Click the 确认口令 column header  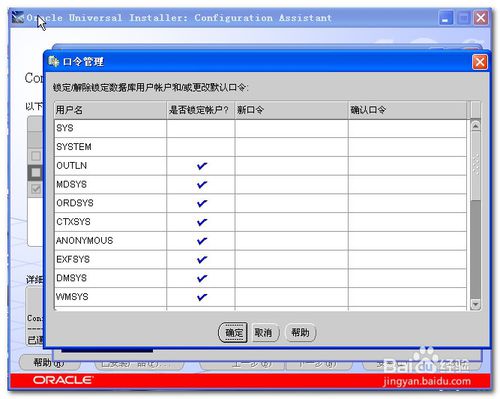coord(407,110)
